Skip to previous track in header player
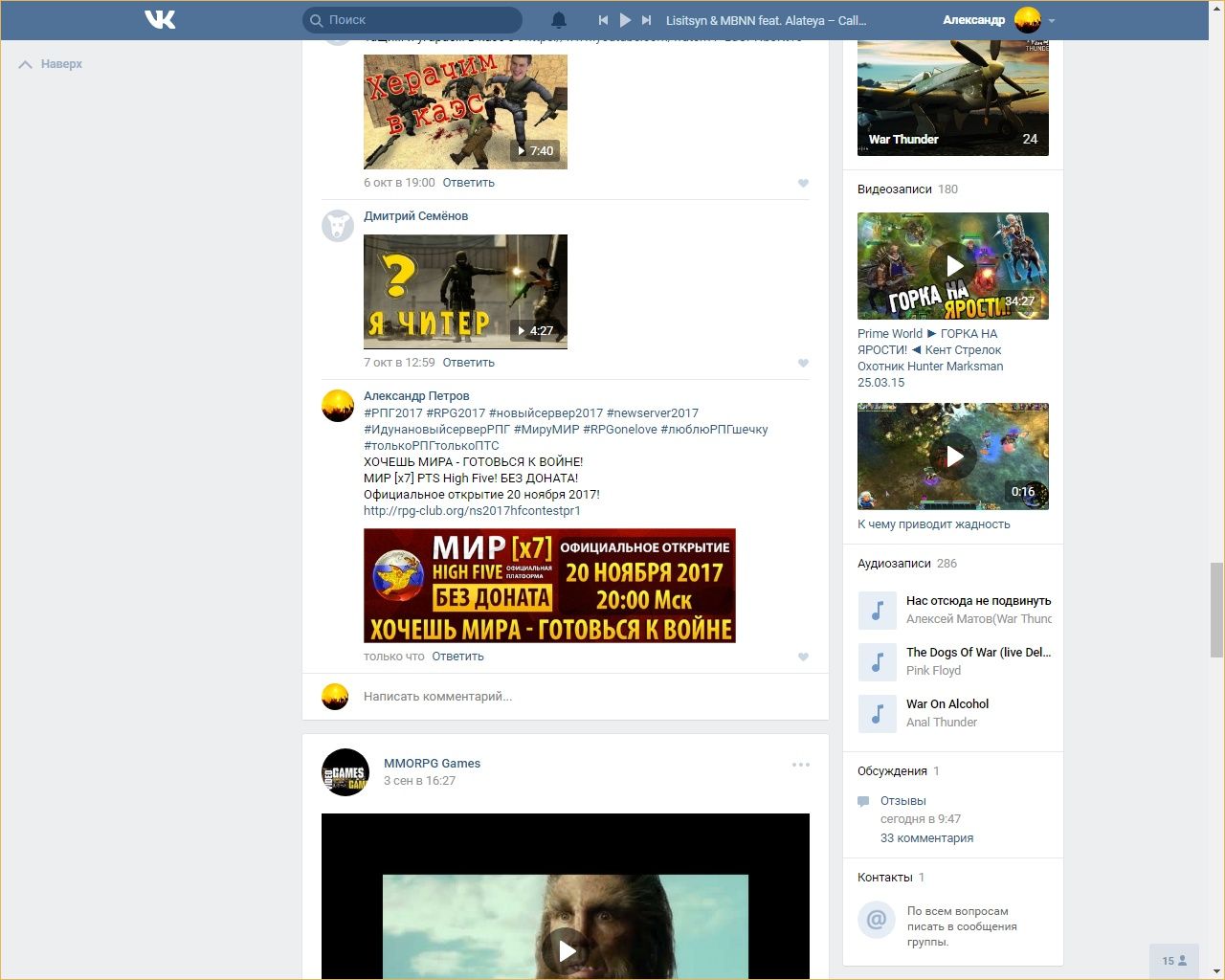The width and height of the screenshot is (1225, 980). coord(603,20)
